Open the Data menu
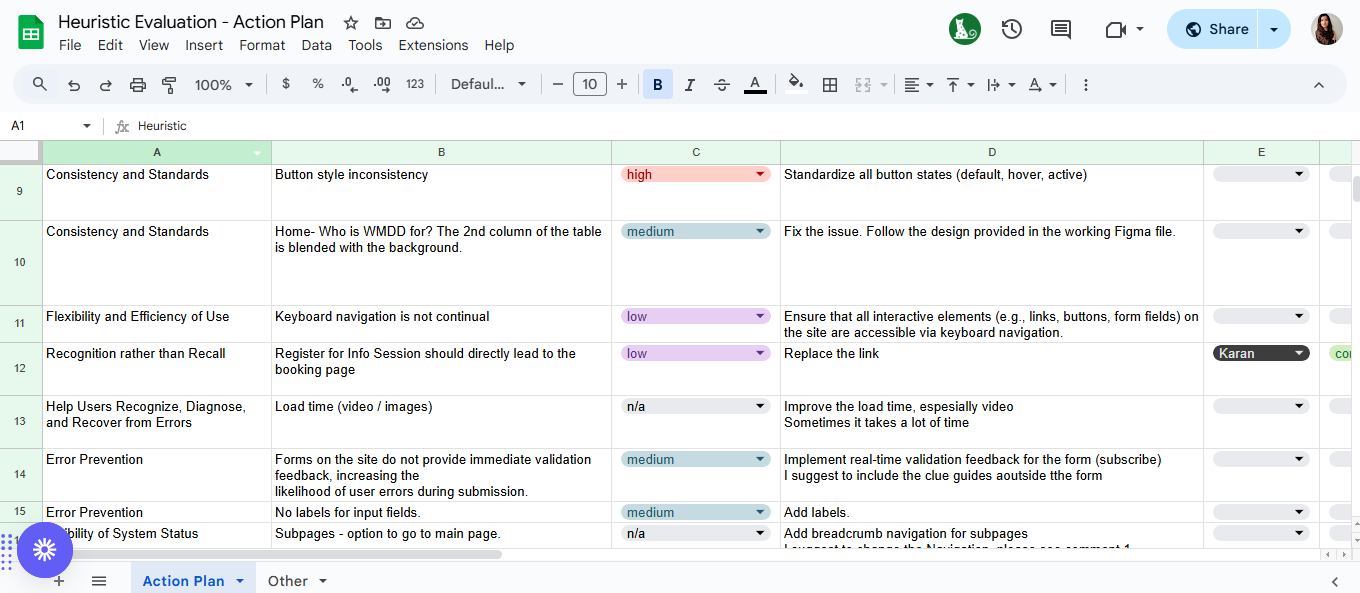 (316, 45)
